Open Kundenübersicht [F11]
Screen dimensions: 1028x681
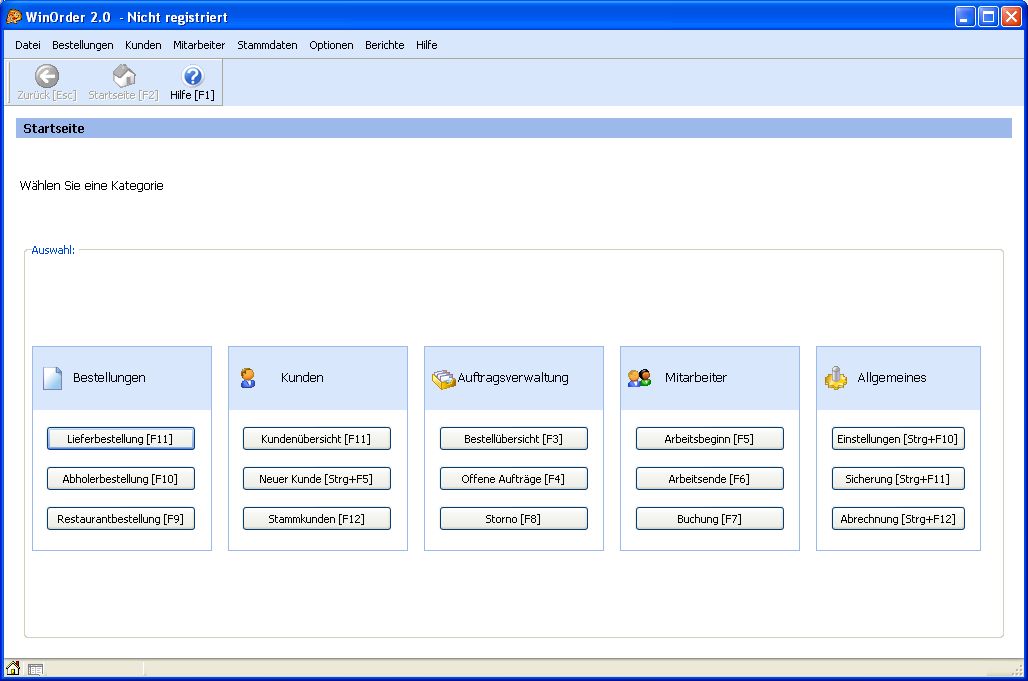317,438
